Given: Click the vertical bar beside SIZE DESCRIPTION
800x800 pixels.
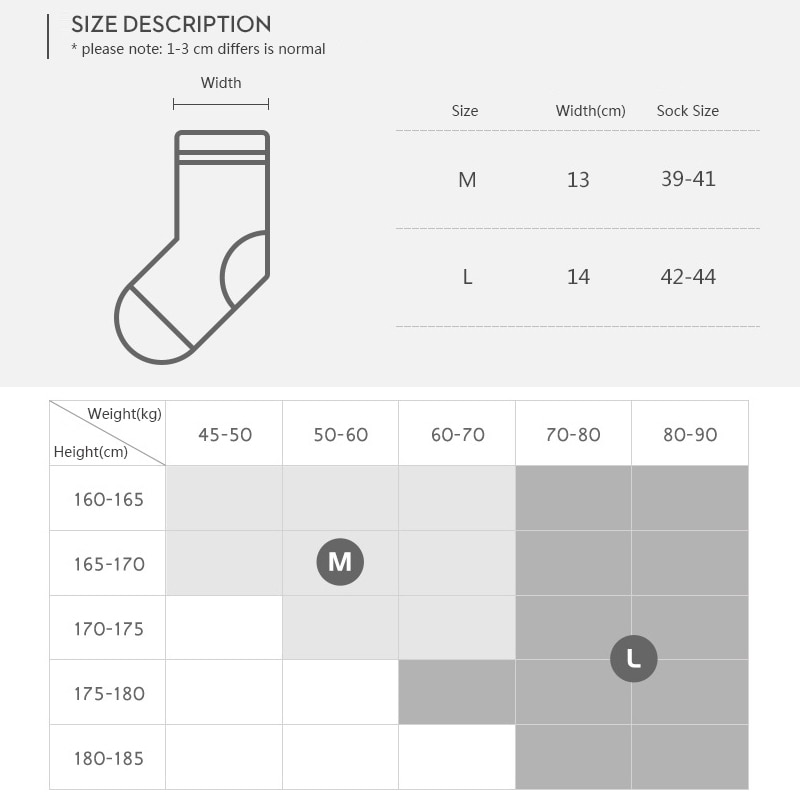Looking at the screenshot, I should tap(48, 37).
